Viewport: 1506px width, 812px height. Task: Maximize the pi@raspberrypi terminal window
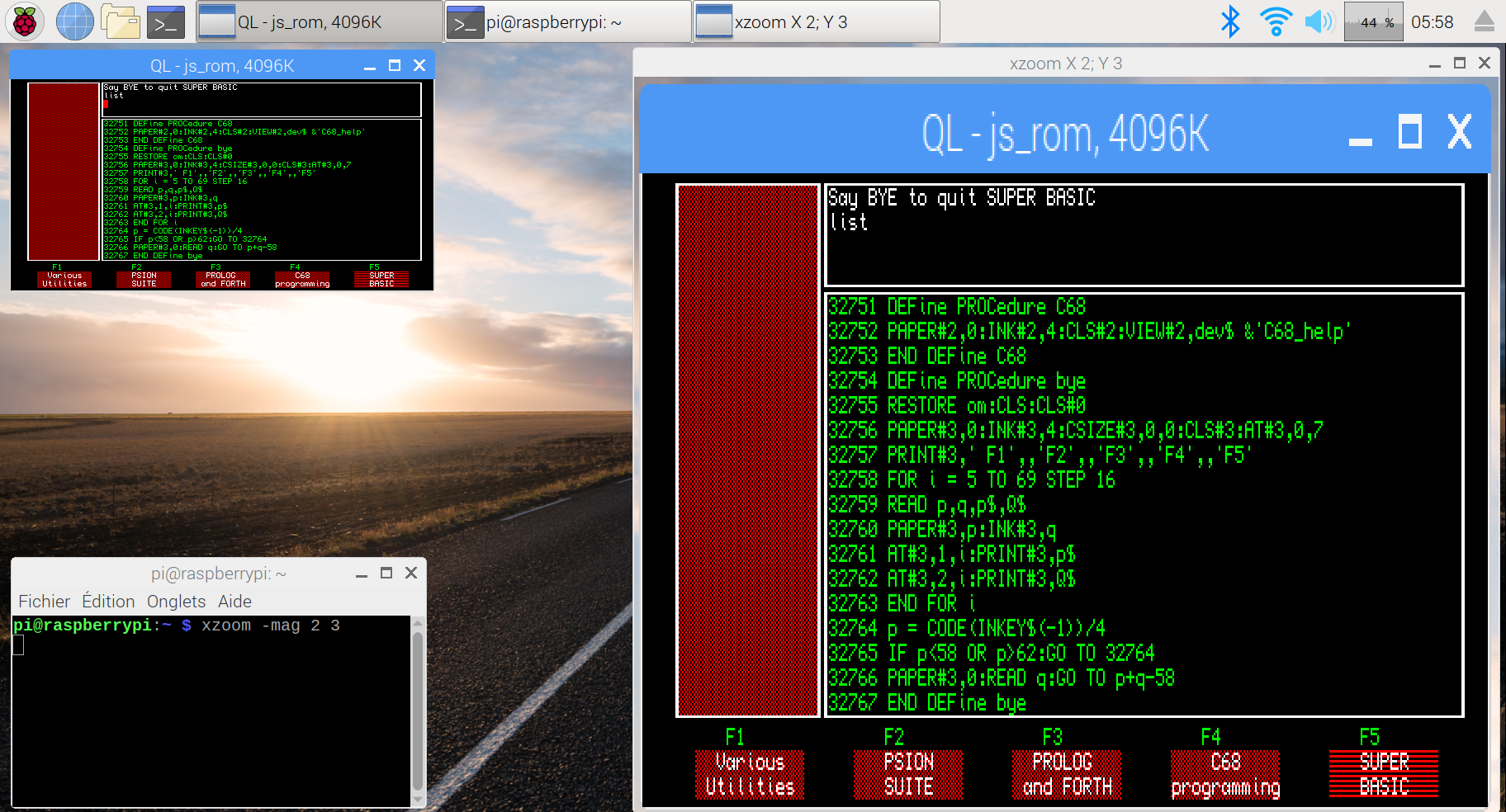click(386, 573)
